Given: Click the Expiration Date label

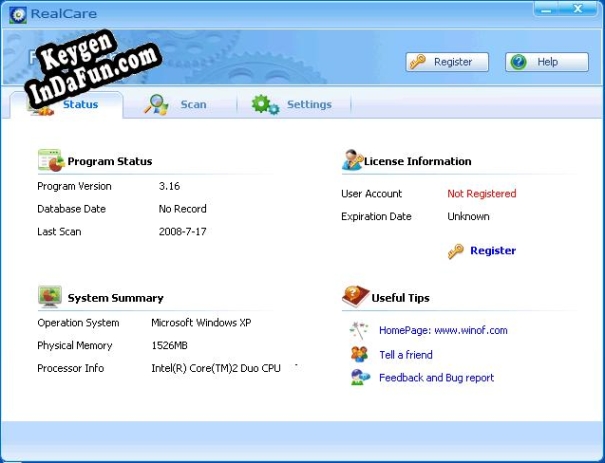Looking at the screenshot, I should click(x=376, y=216).
